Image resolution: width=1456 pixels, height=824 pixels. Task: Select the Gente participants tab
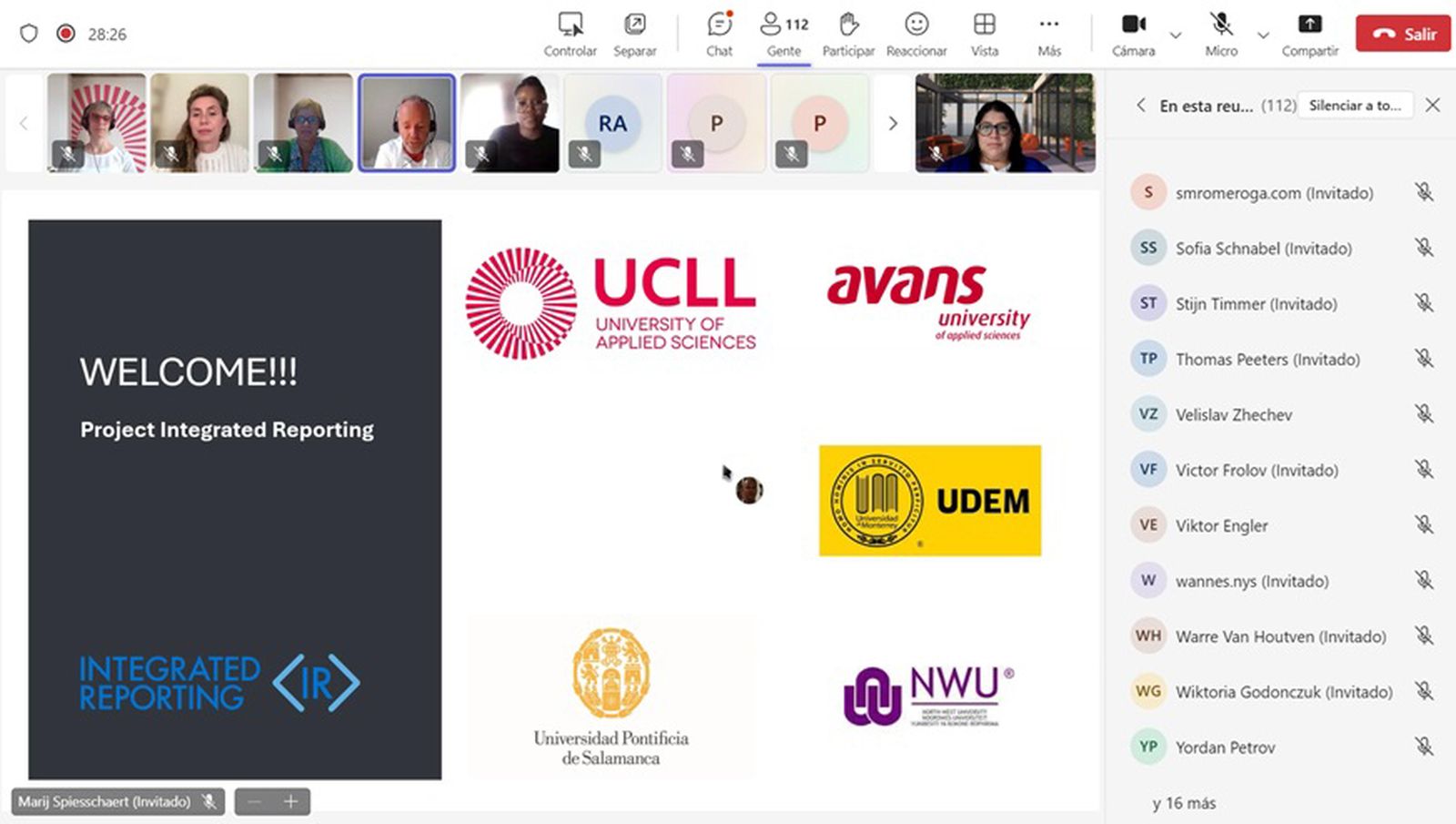pos(784,35)
